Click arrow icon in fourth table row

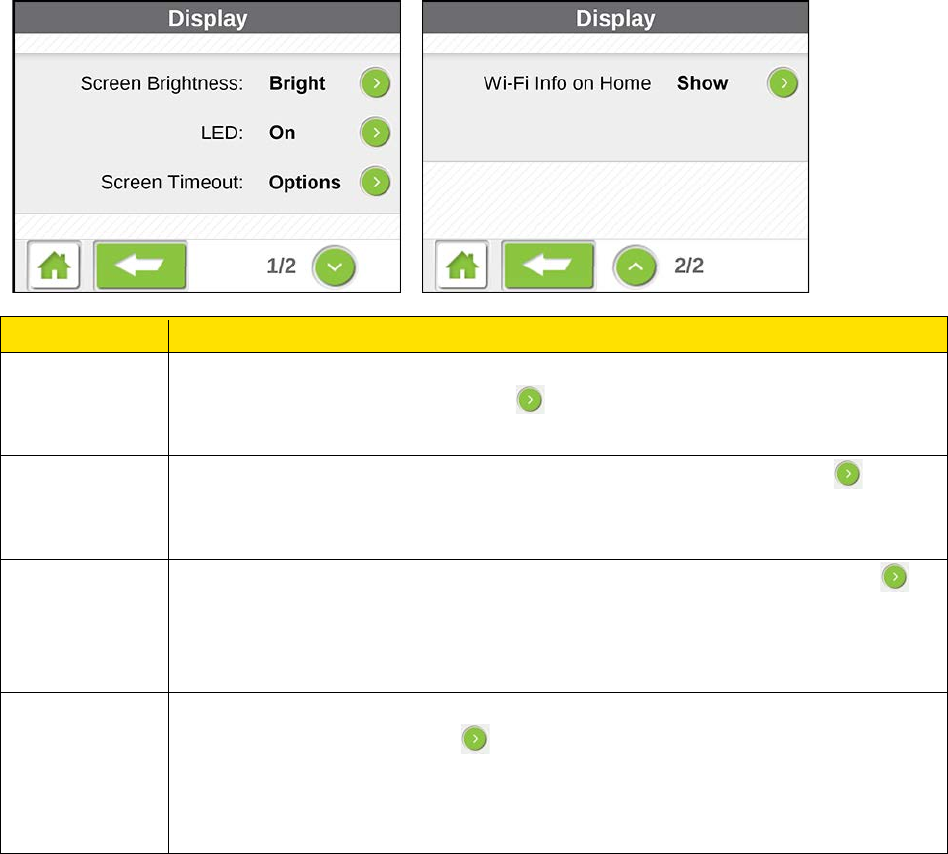tap(475, 739)
